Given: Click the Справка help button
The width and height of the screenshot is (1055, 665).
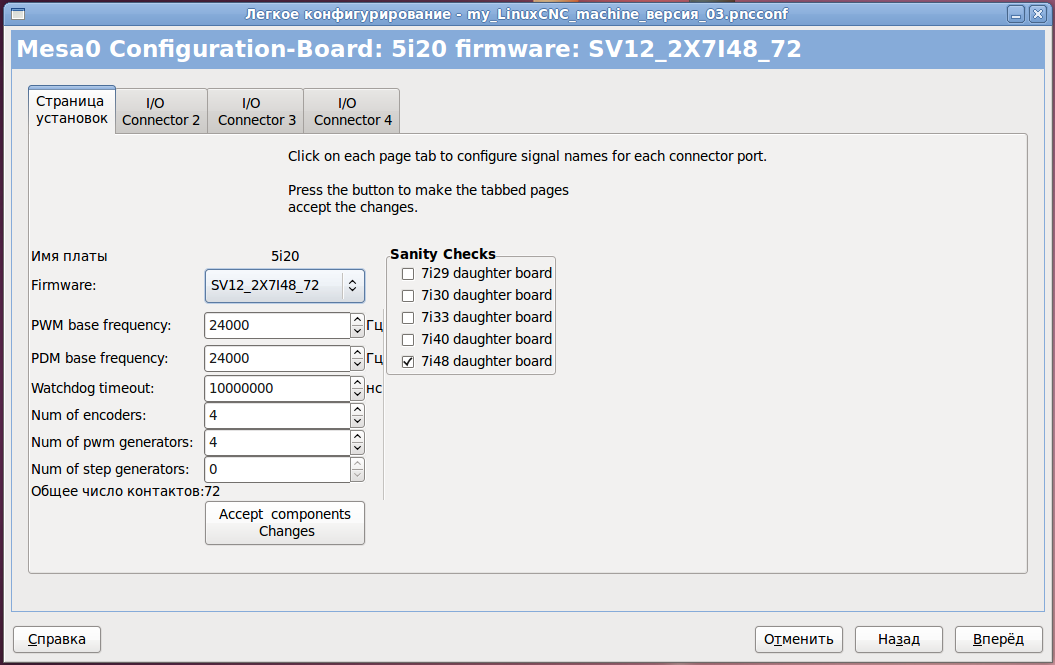Looking at the screenshot, I should click(57, 639).
